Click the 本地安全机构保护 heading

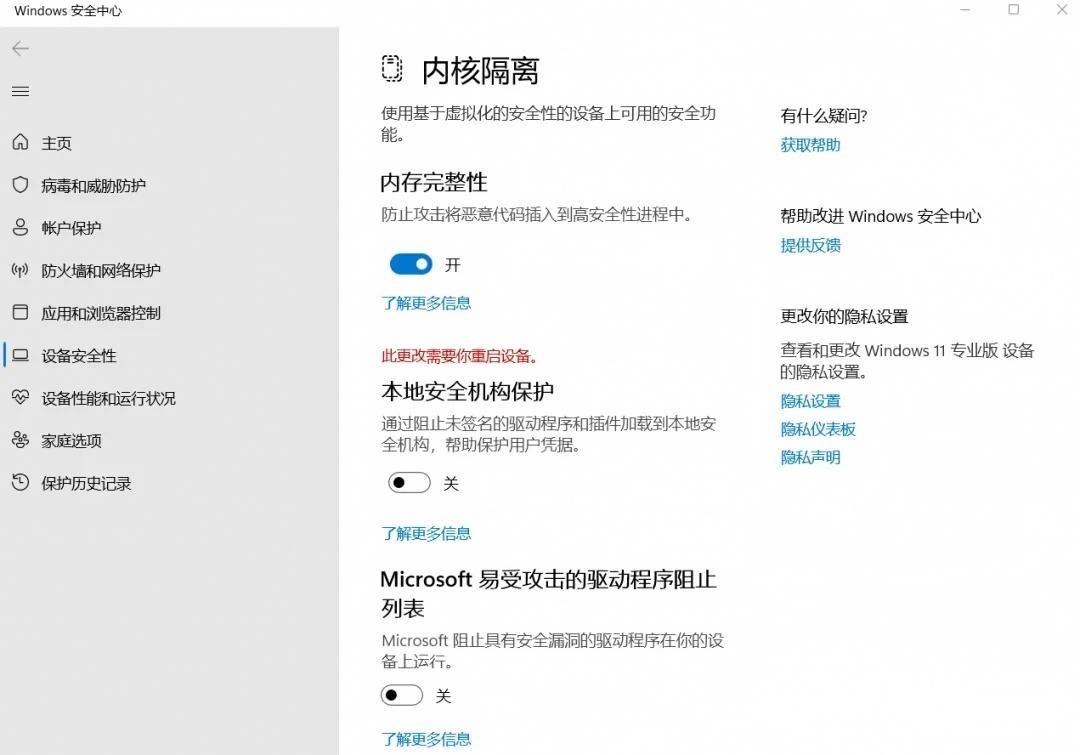[468, 391]
